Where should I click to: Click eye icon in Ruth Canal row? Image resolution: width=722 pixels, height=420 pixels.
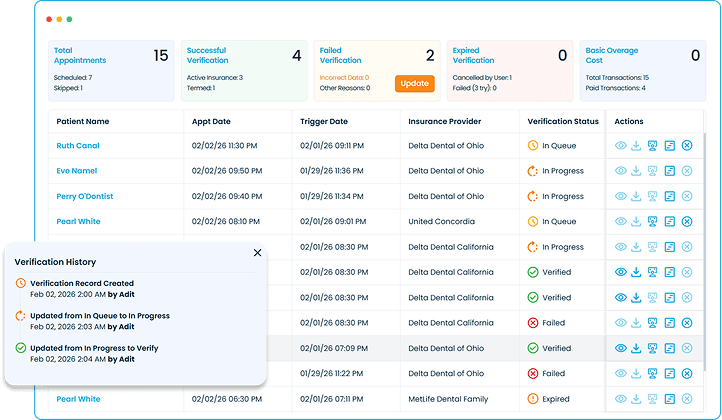[620, 146]
